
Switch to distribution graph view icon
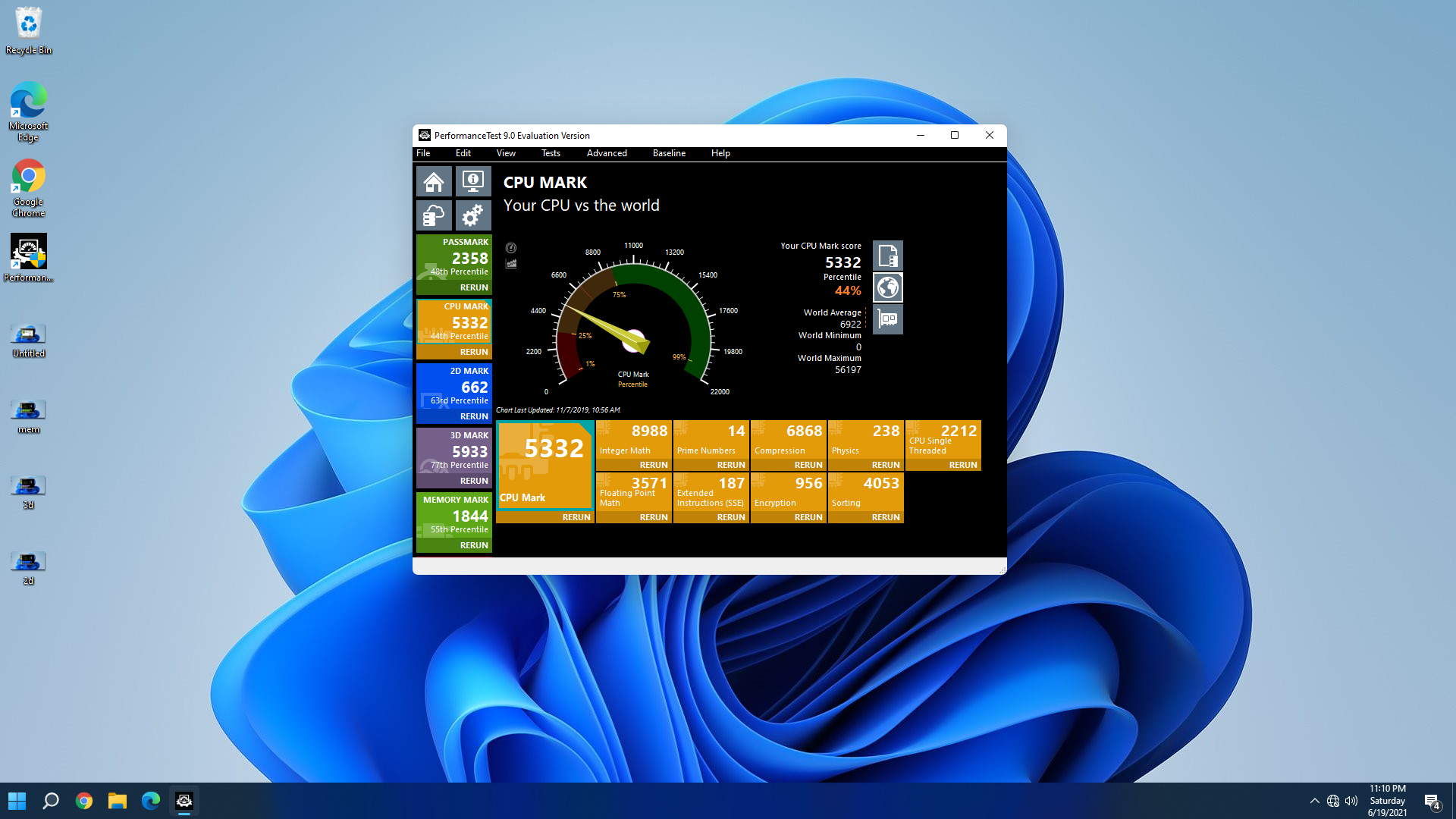tap(511, 264)
